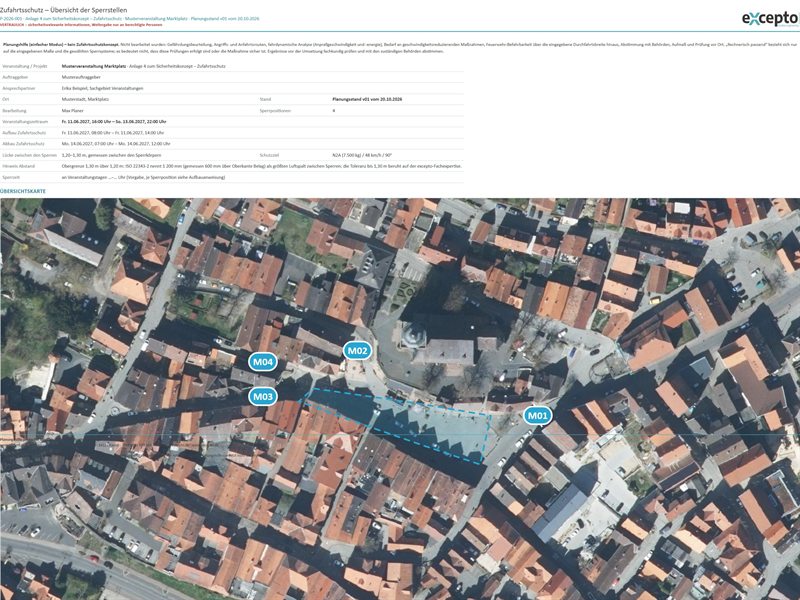The width and height of the screenshot is (800, 600).
Task: Select the M04 barrier marker on map
Action: (263, 362)
